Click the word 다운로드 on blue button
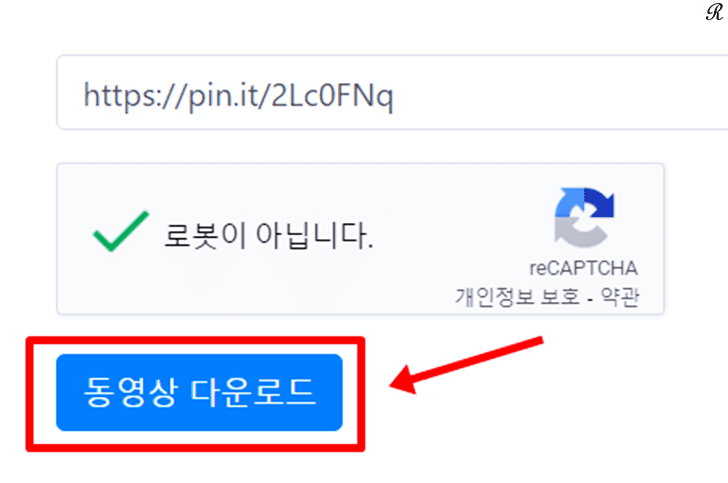 pyautogui.click(x=254, y=392)
